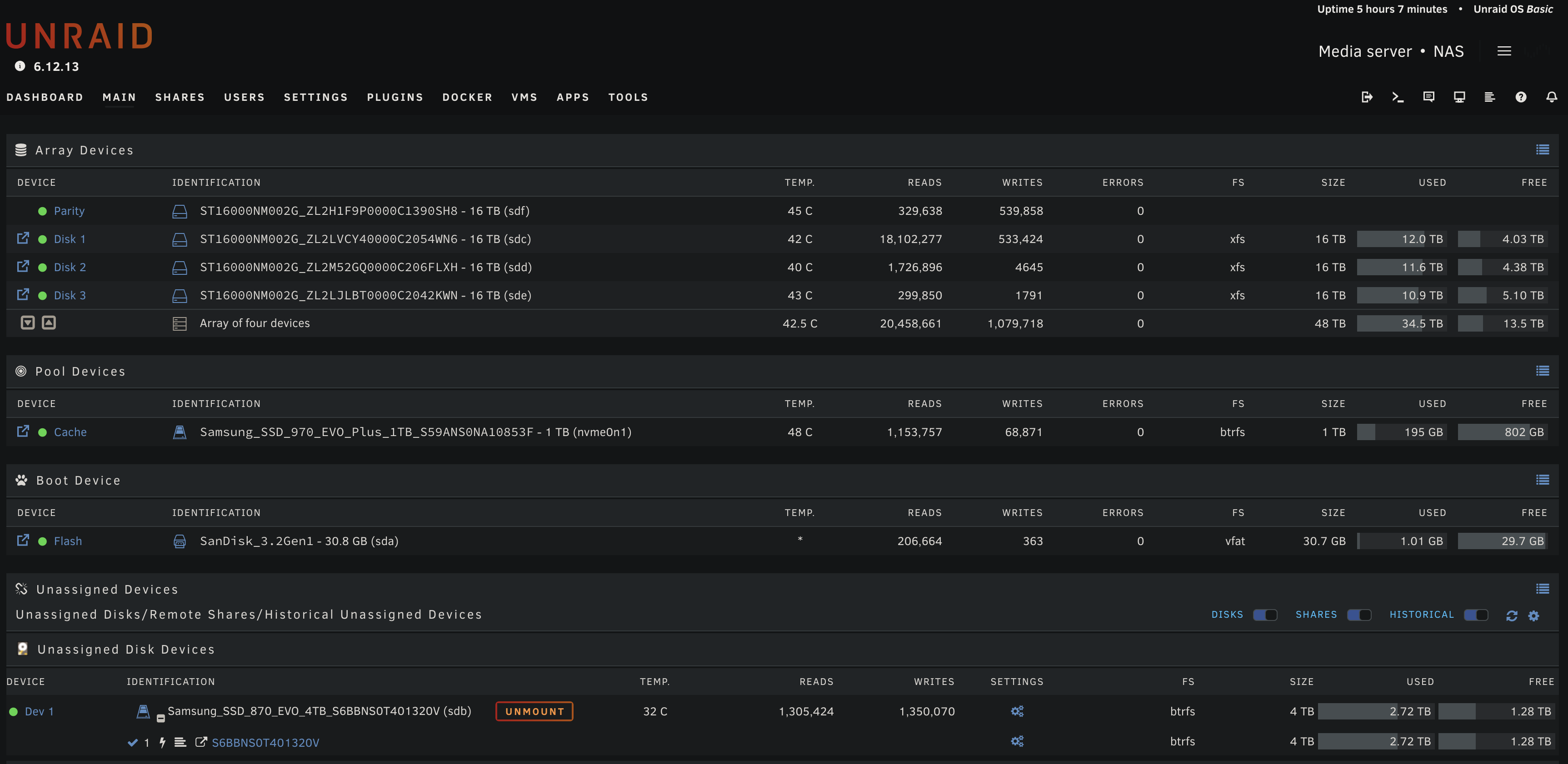Browse Cache pool via its folder-link icon

pos(23,431)
